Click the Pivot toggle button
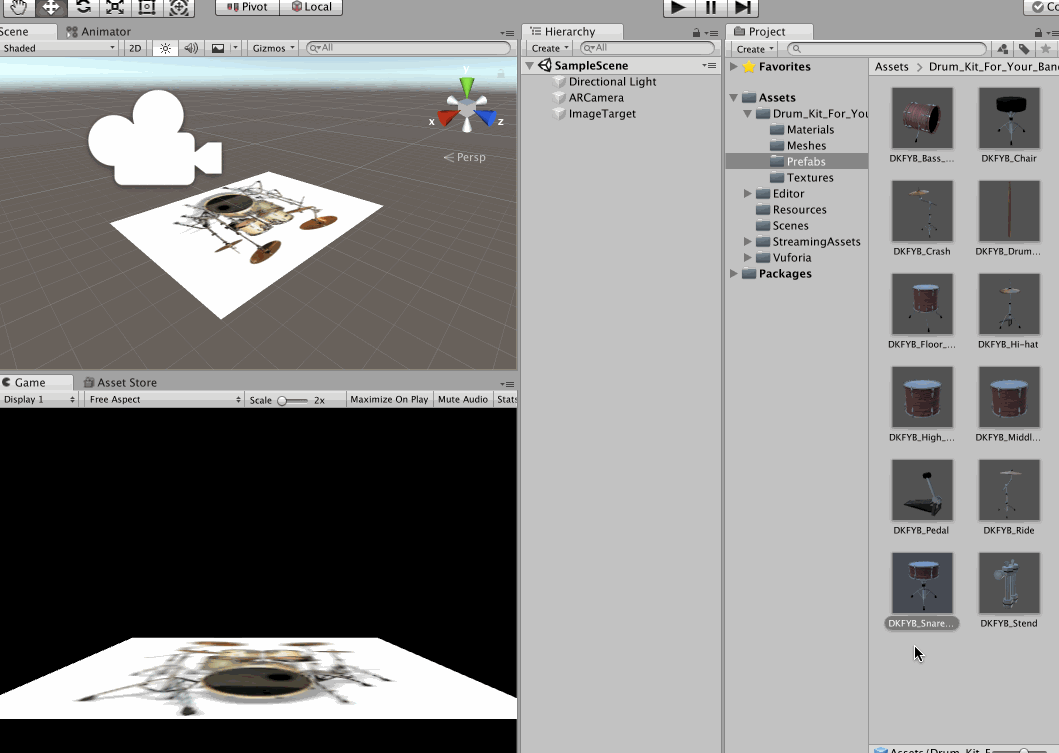1059x753 pixels. 246,7
